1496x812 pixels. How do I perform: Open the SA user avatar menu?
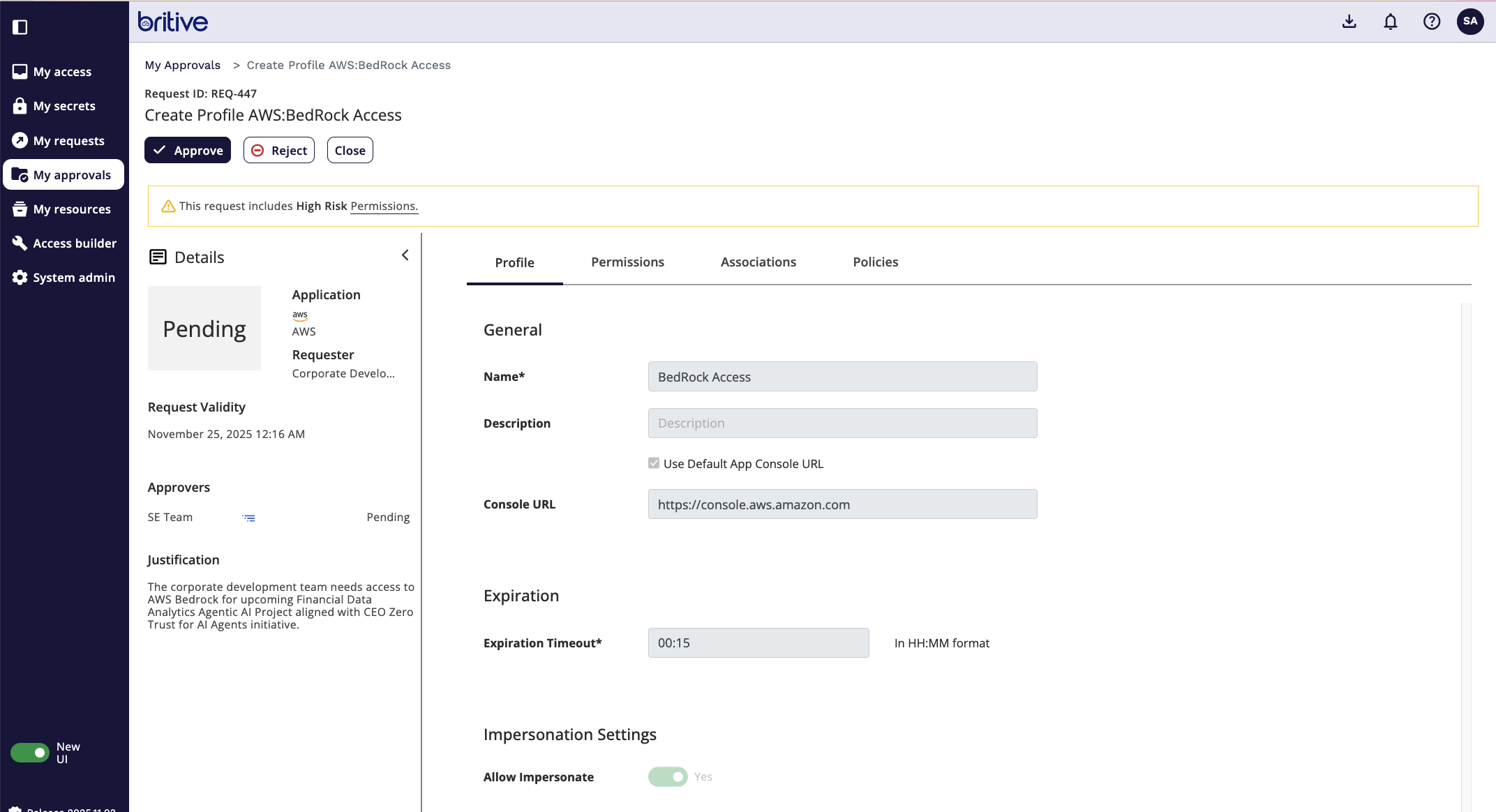point(1469,22)
